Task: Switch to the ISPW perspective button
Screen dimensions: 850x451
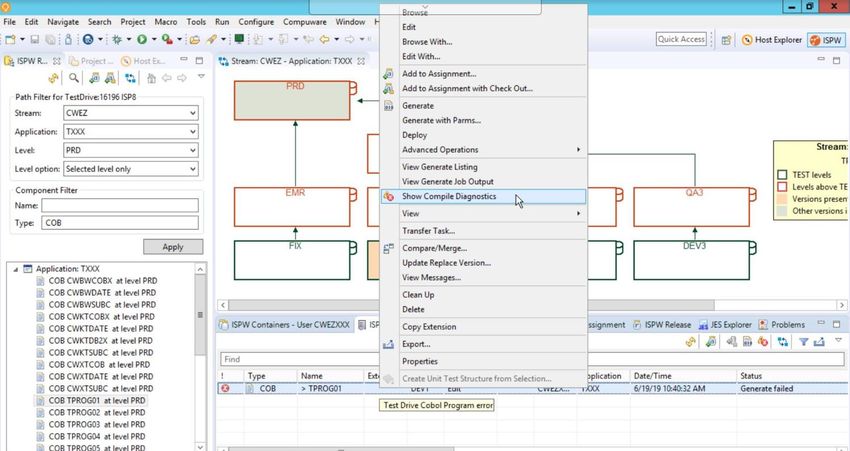Action: [826, 40]
